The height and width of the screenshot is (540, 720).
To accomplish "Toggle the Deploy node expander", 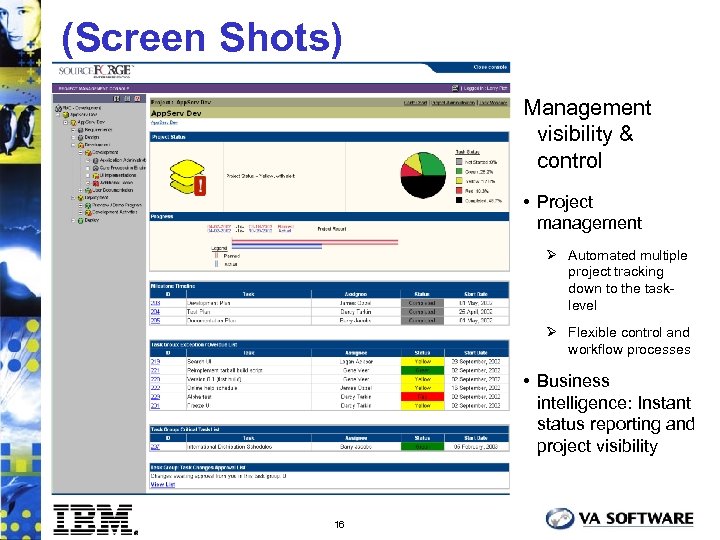I will [73, 220].
